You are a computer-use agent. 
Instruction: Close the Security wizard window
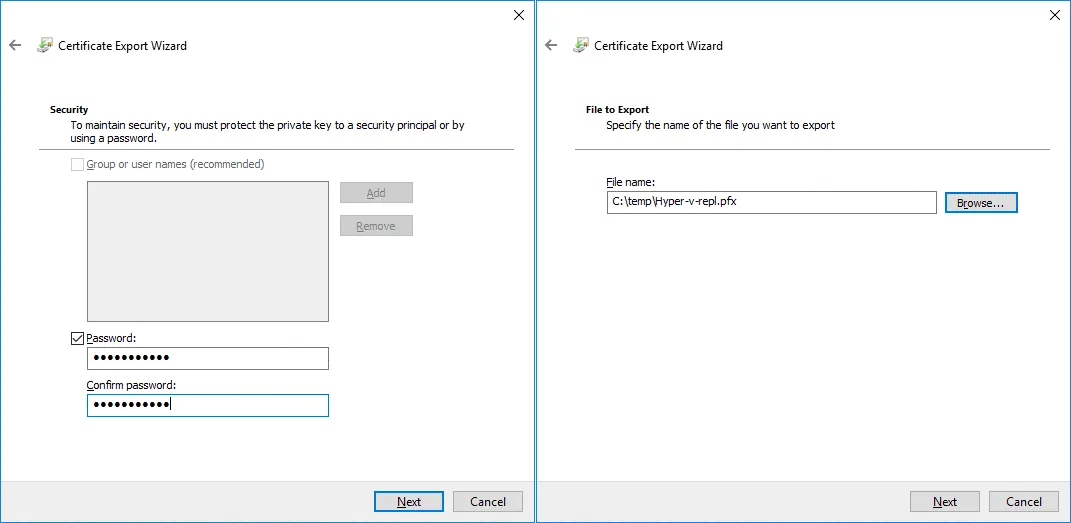[x=518, y=15]
